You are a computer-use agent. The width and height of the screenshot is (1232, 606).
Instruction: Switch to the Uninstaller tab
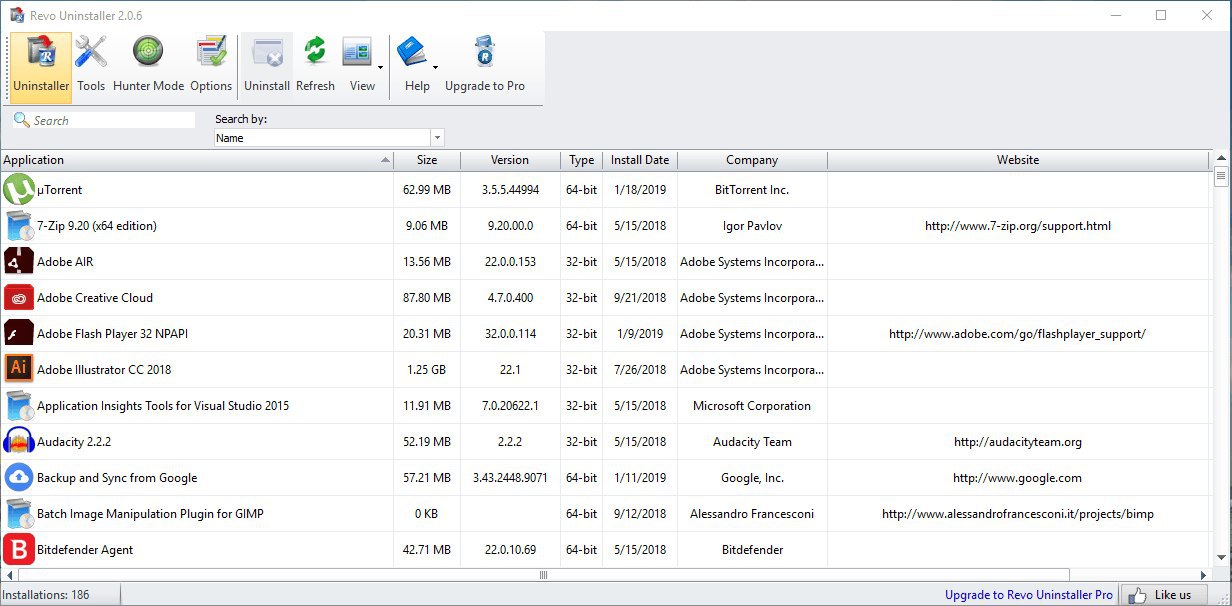coord(41,65)
